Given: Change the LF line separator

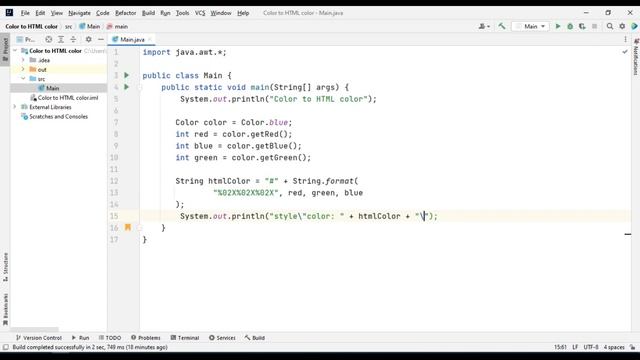Looking at the screenshot, I should [575, 347].
